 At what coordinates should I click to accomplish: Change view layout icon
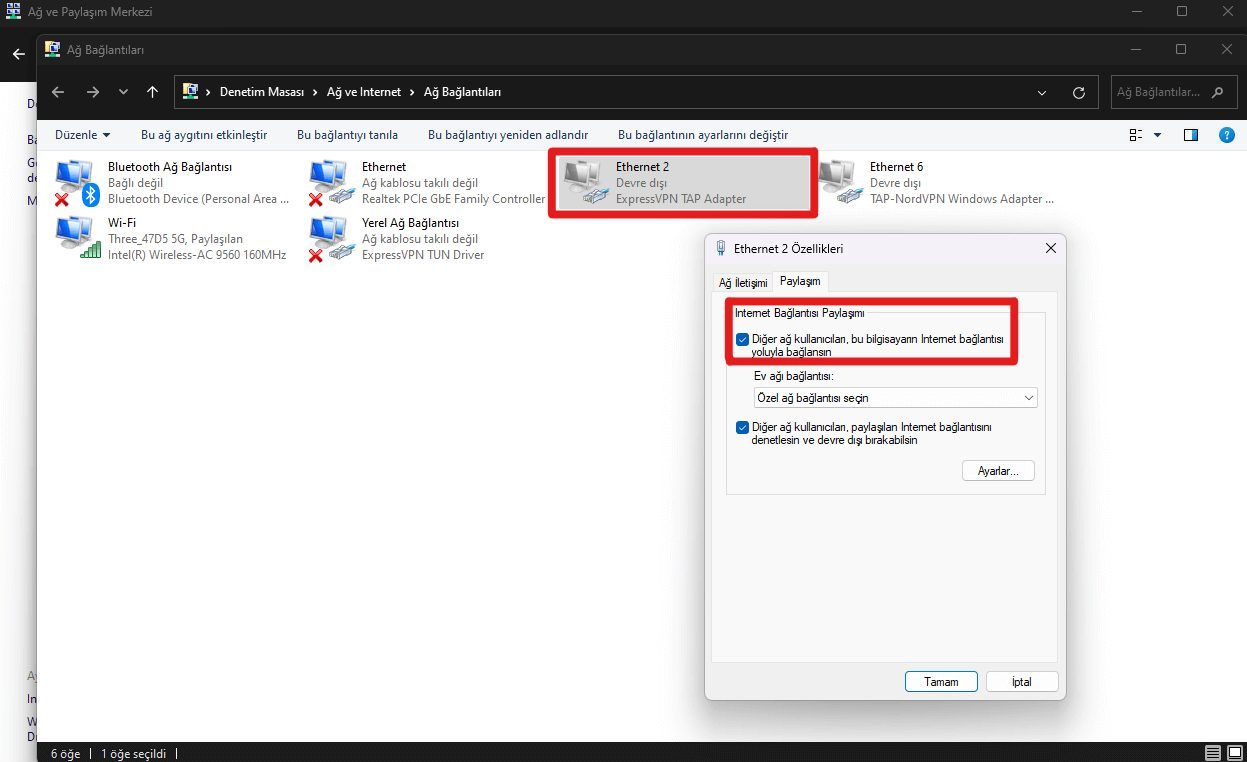pyautogui.click(x=1136, y=135)
